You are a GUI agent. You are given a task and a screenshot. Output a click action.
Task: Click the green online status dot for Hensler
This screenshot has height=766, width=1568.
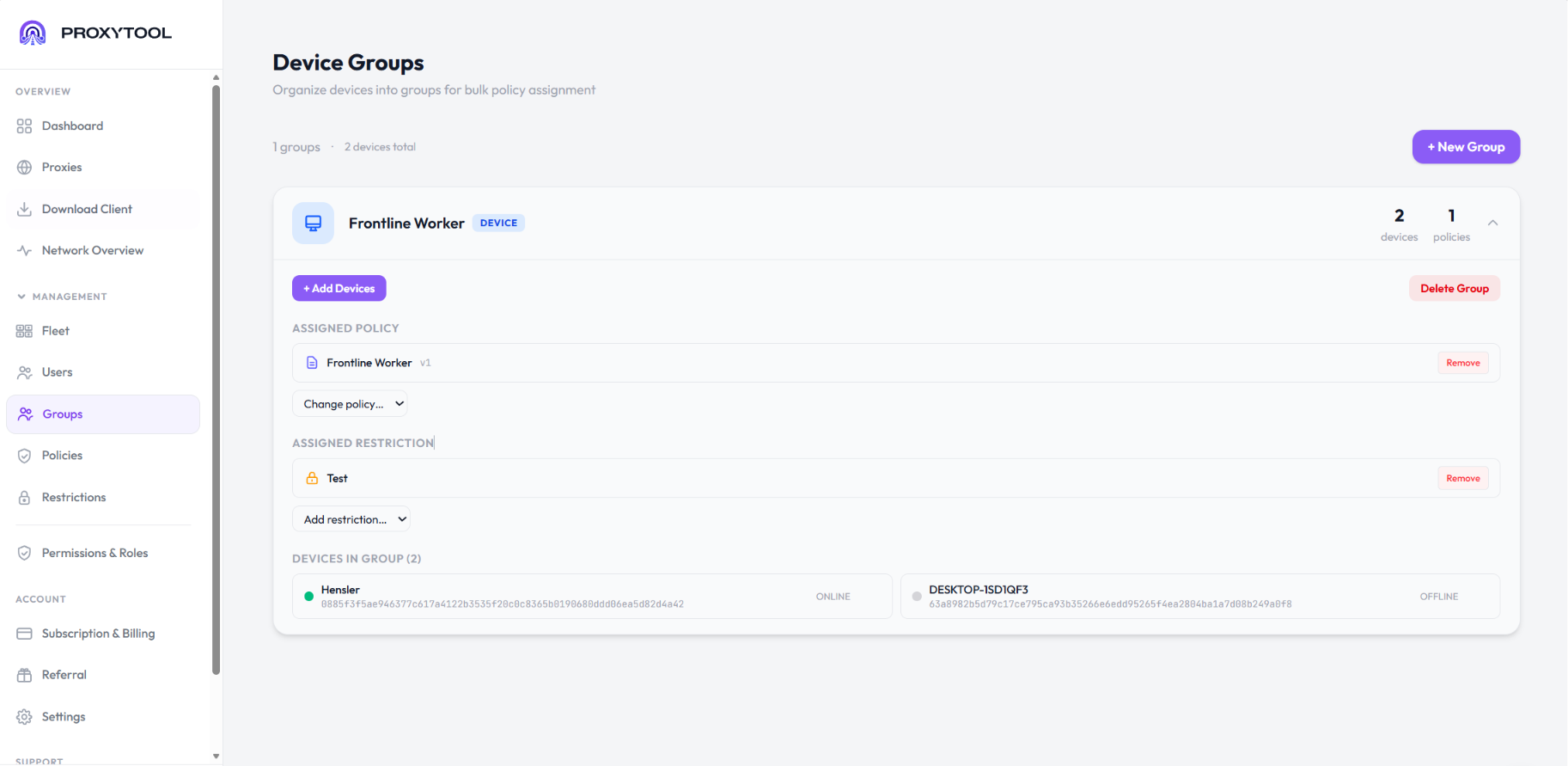(x=308, y=596)
